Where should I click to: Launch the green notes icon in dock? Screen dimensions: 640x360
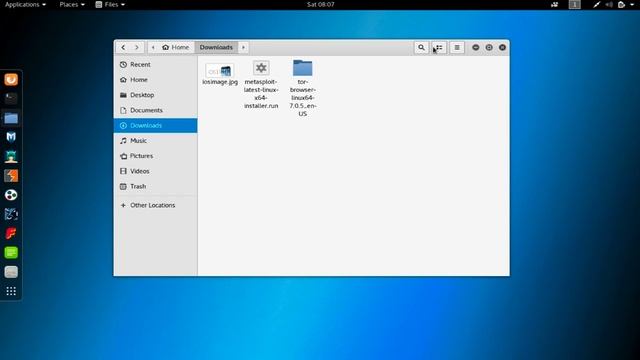pos(11,252)
